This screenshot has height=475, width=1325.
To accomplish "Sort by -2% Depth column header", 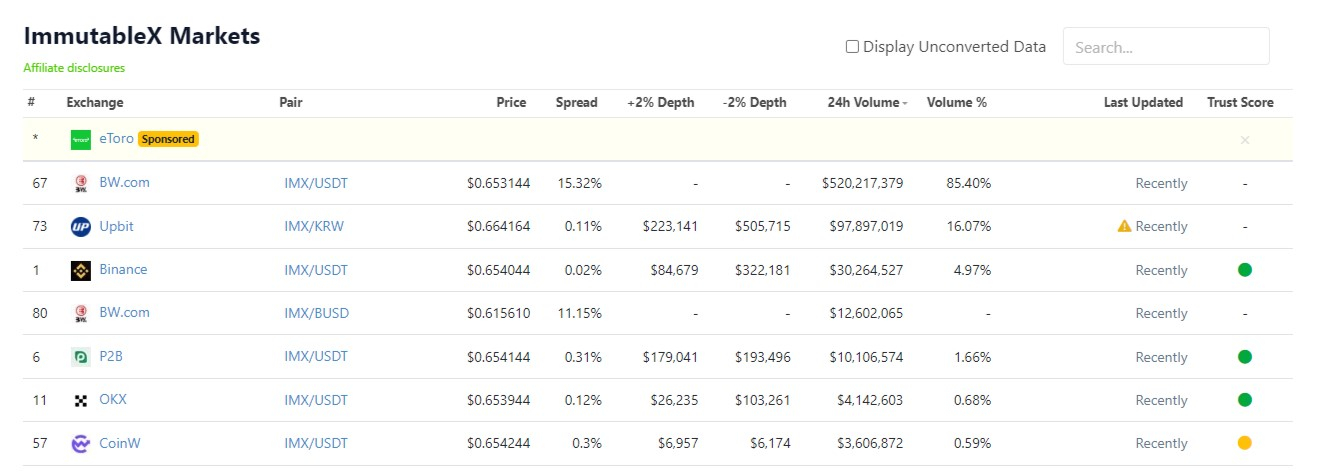I will pyautogui.click(x=754, y=102).
